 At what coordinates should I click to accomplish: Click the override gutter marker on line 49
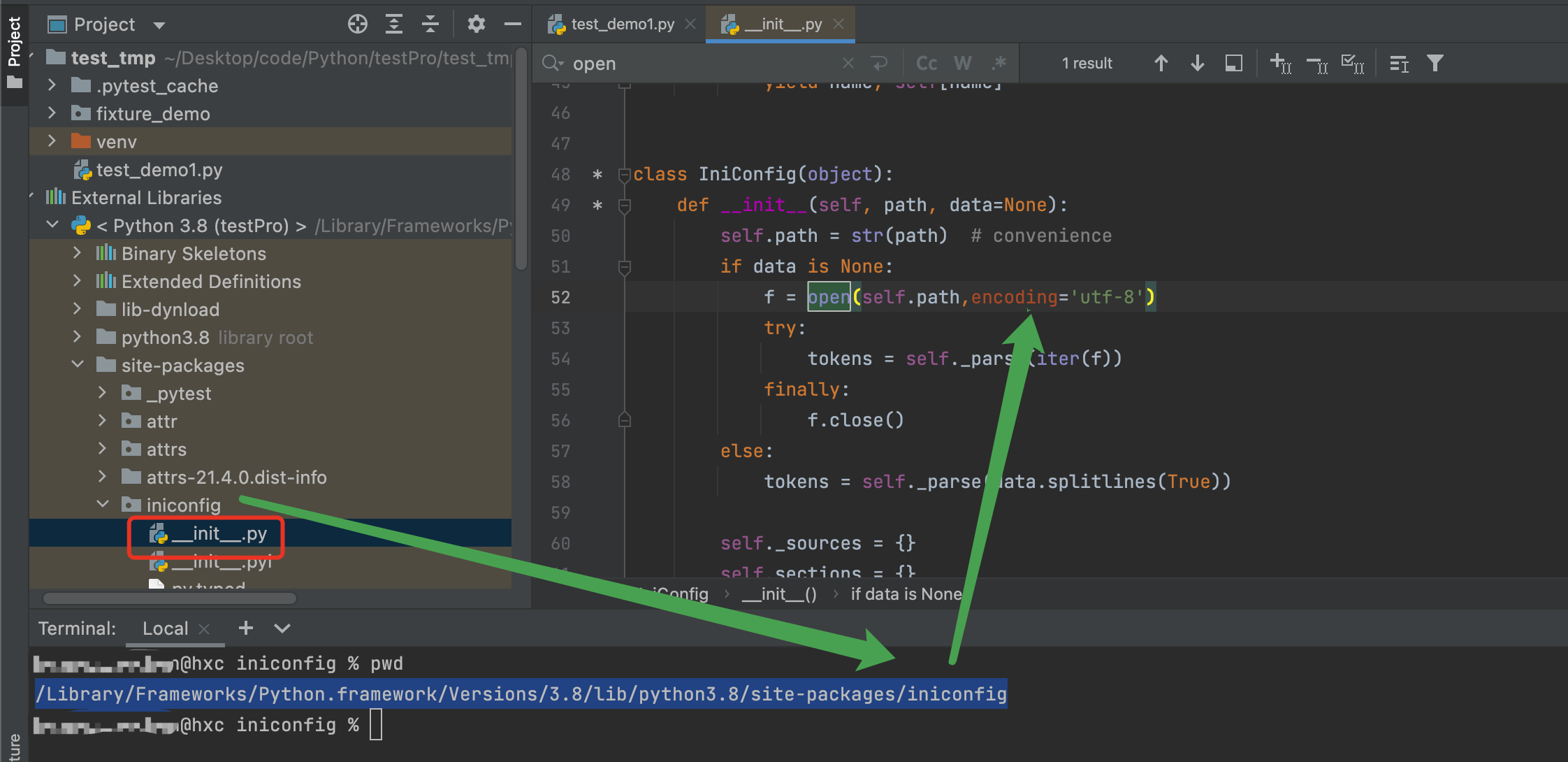597,206
